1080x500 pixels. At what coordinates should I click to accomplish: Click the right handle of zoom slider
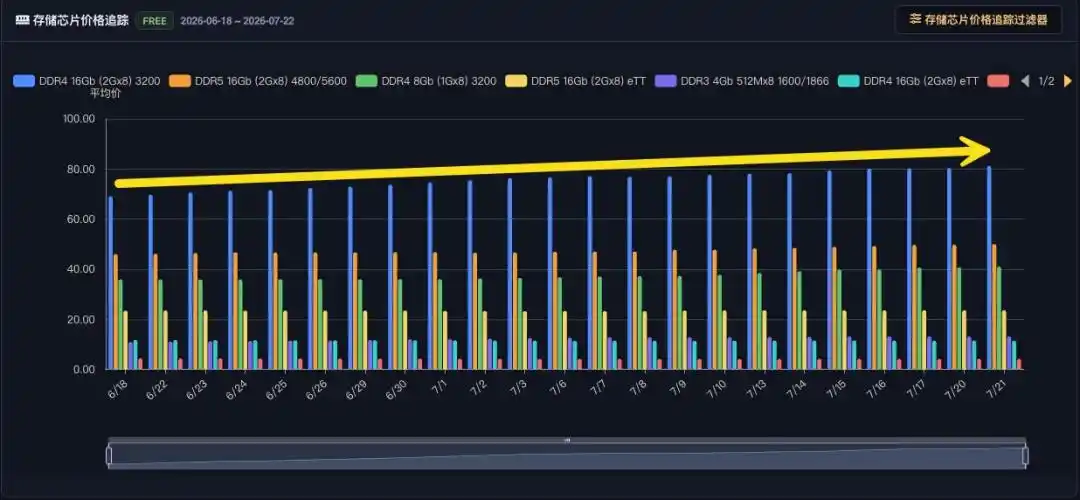tap(1025, 455)
